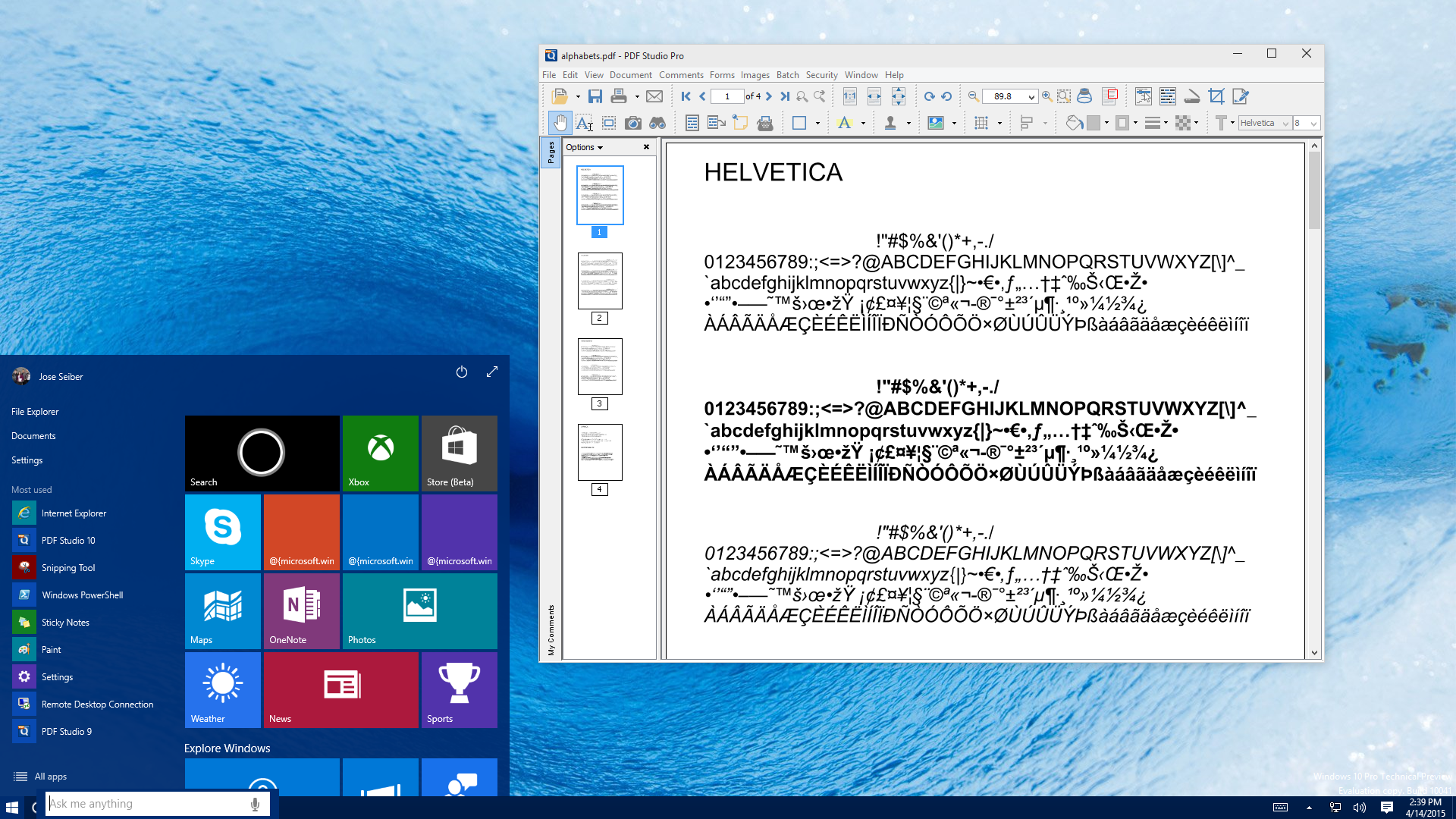Image resolution: width=1456 pixels, height=819 pixels.
Task: Select page 3 thumbnail in Pages panel
Action: coord(598,366)
